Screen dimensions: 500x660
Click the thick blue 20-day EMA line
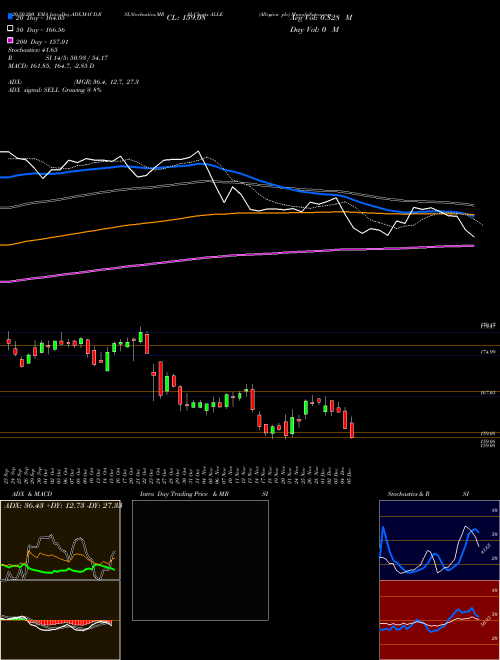(236, 173)
